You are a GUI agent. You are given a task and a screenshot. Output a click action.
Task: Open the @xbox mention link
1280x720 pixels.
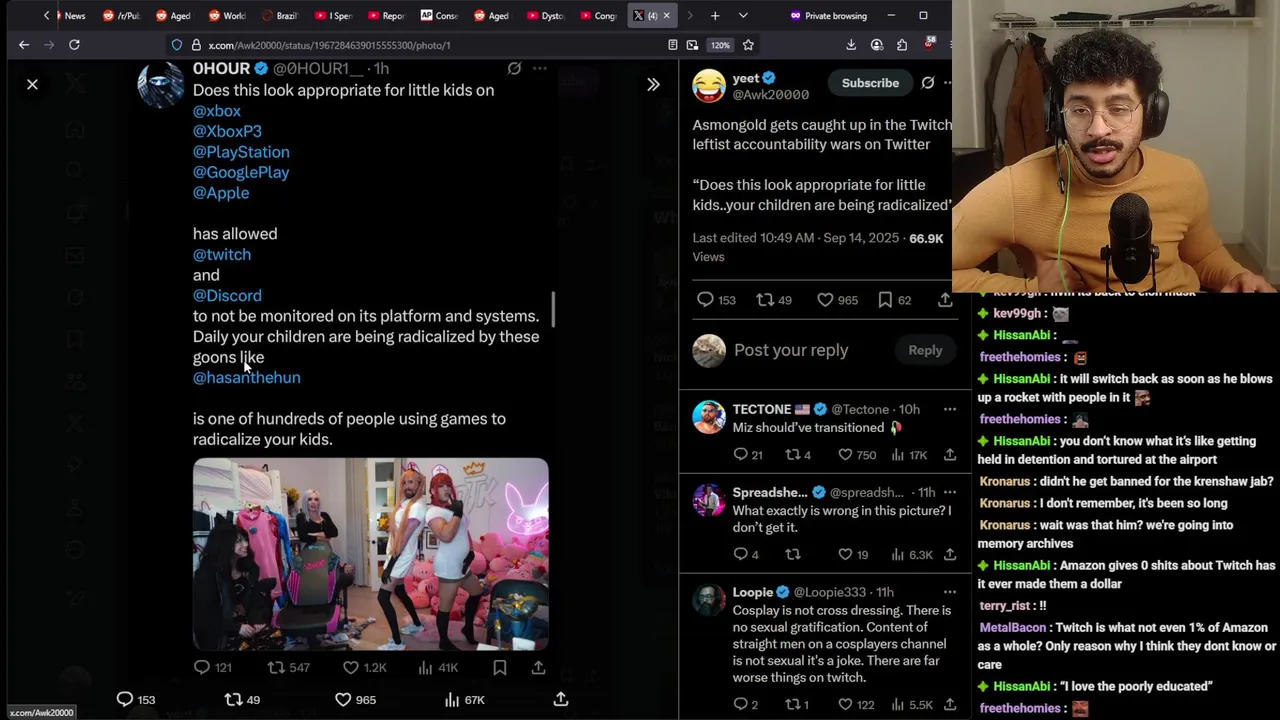(217, 111)
